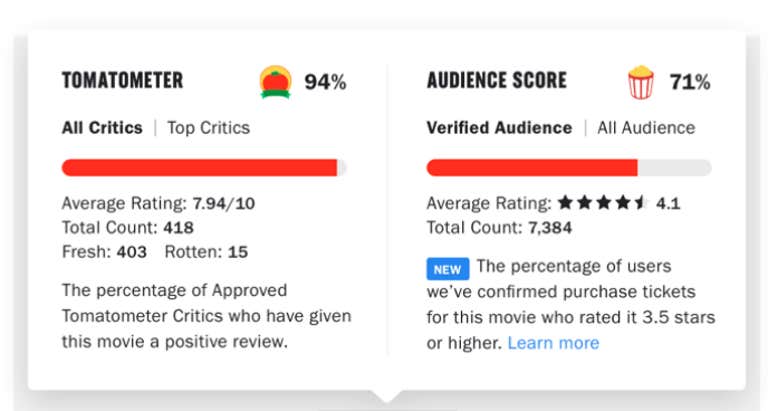Click the TOMATOMETER heading
Image resolution: width=768 pixels, height=411 pixels.
click(122, 80)
